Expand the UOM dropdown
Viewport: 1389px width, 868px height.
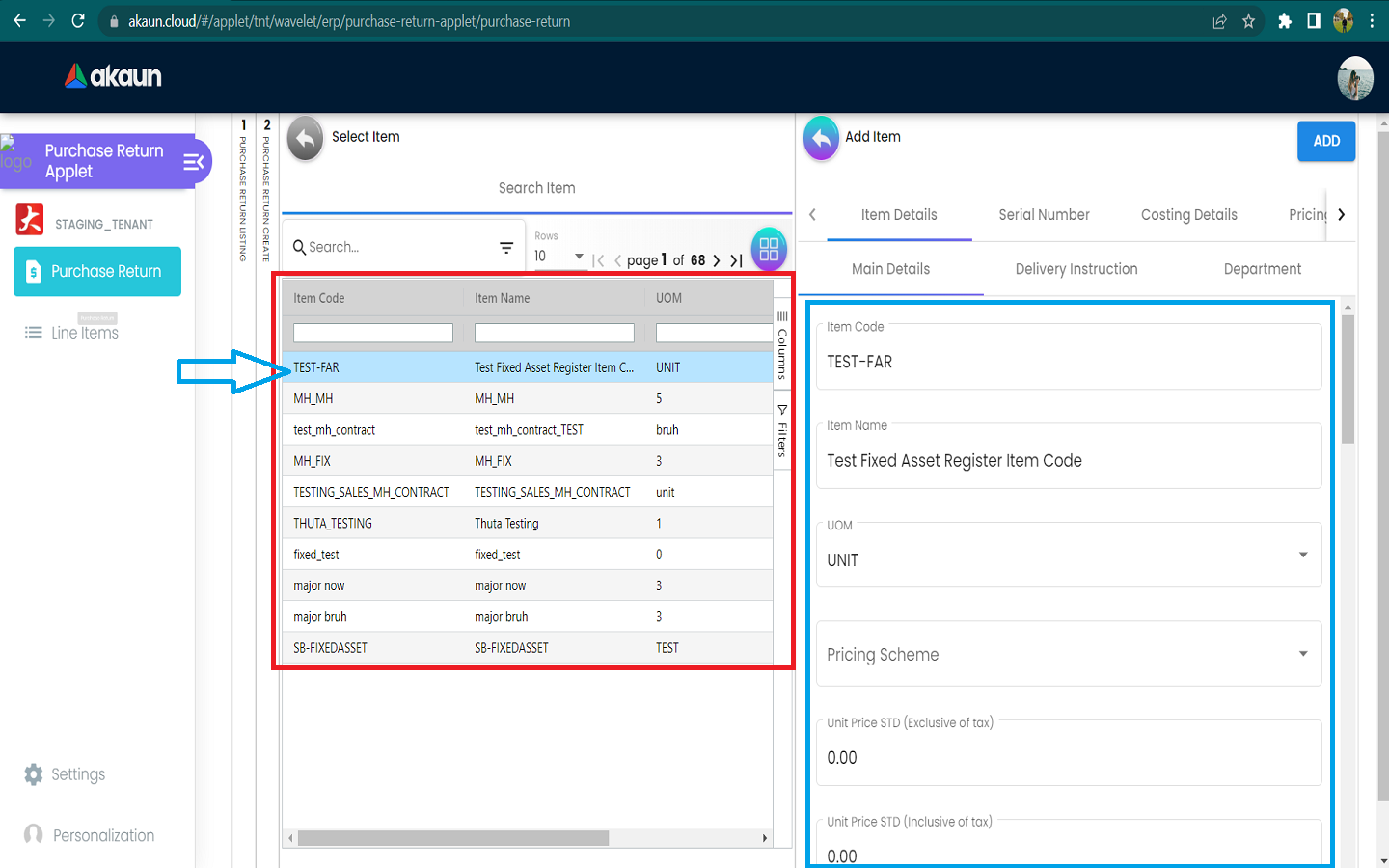tap(1303, 556)
